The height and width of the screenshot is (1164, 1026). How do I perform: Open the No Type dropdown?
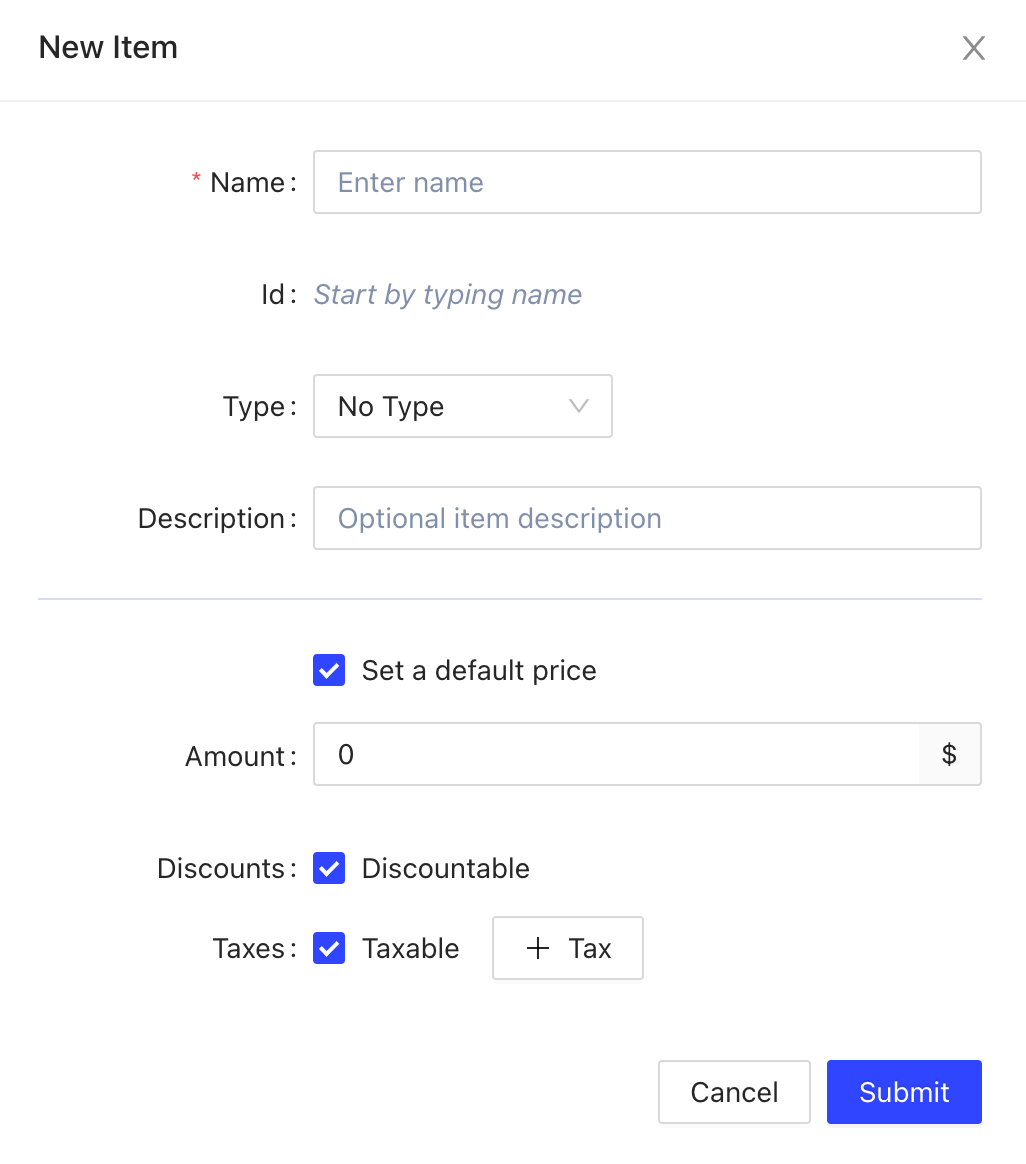(462, 406)
